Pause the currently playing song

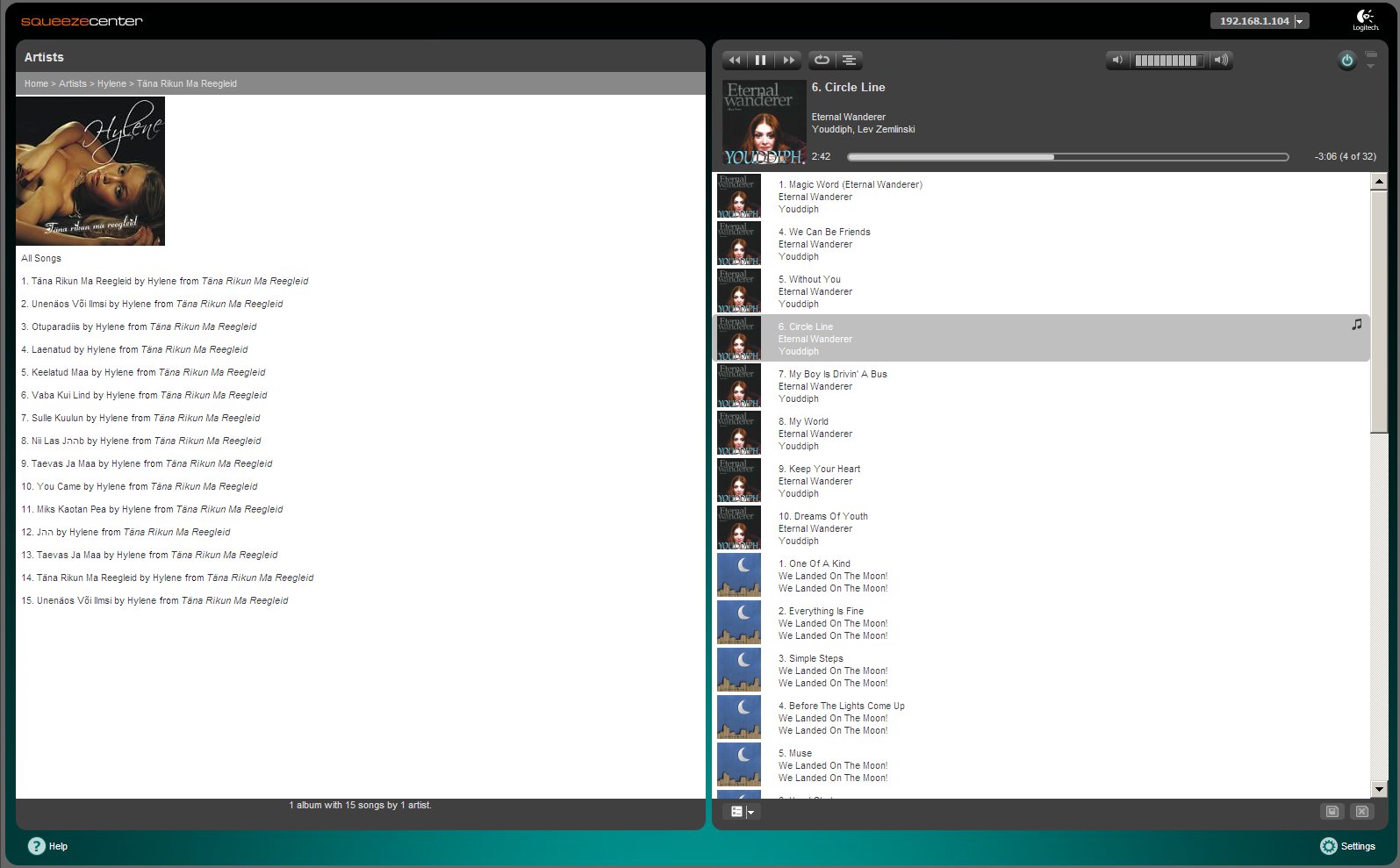coord(761,61)
